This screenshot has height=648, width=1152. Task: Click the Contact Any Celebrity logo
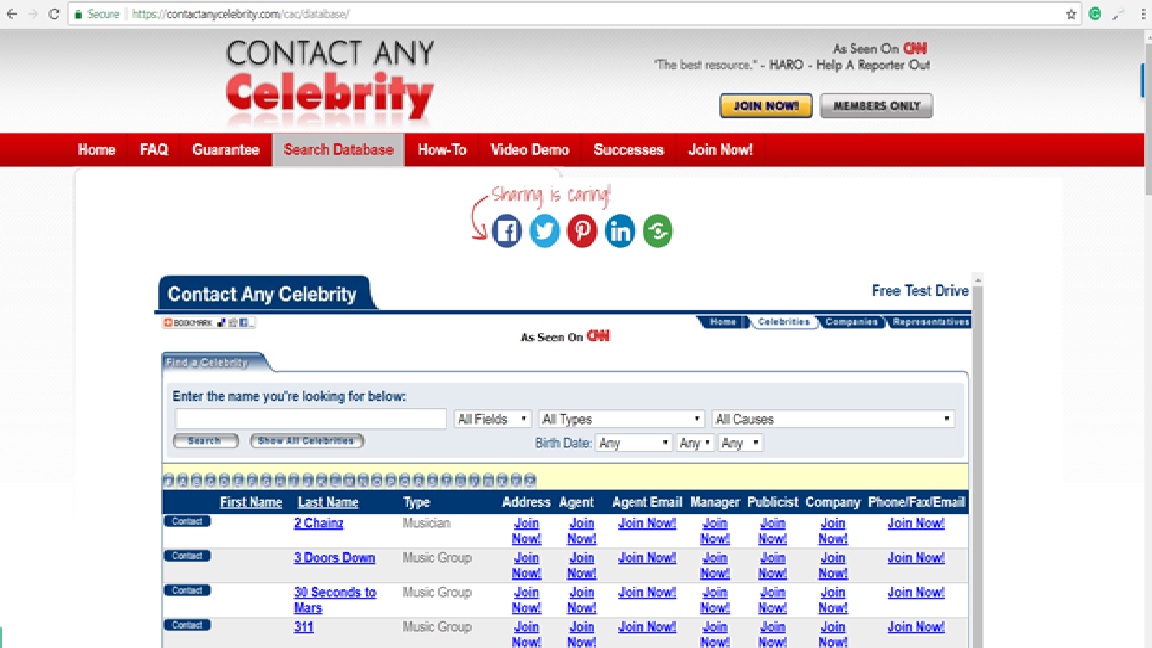(x=329, y=82)
